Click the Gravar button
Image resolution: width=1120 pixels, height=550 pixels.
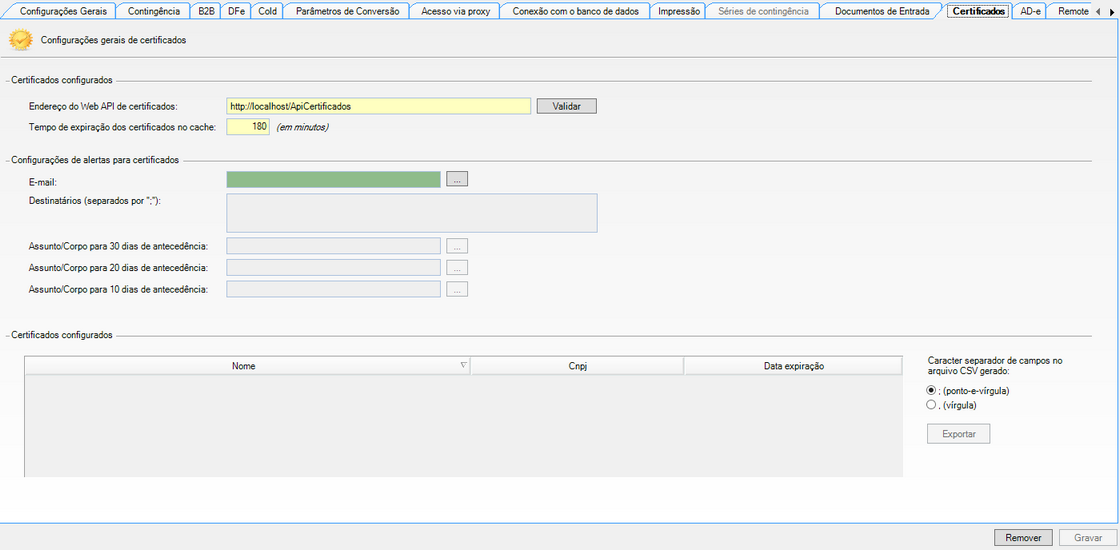pos(1088,538)
